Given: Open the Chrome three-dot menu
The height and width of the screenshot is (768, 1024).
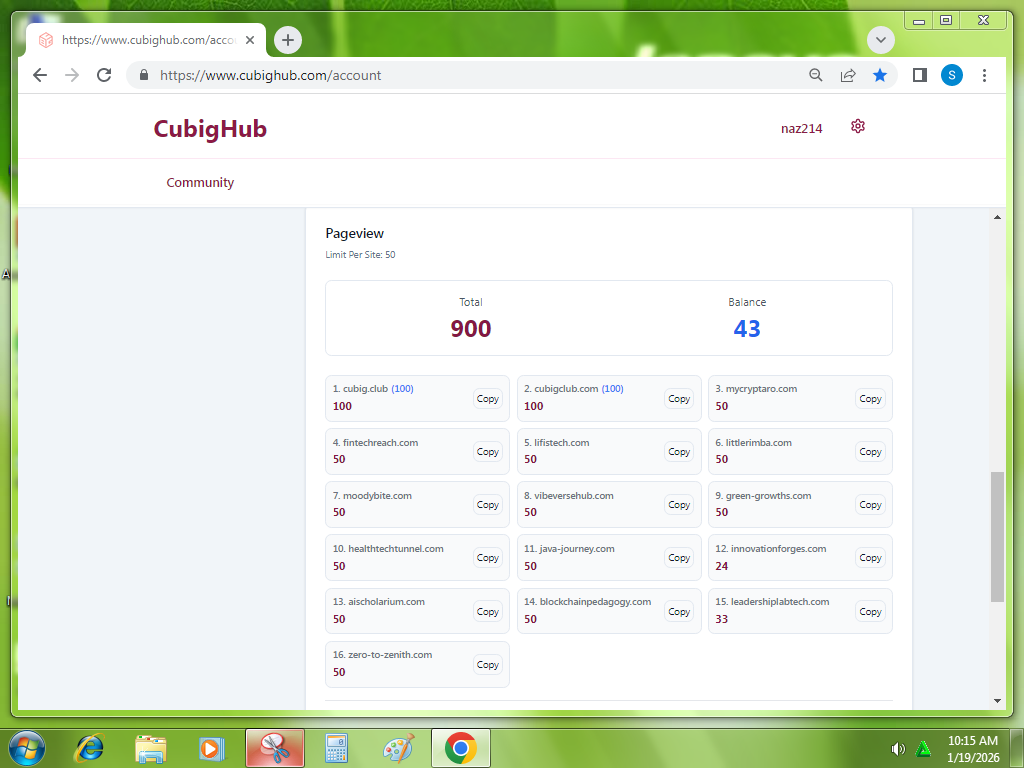Looking at the screenshot, I should pos(985,75).
